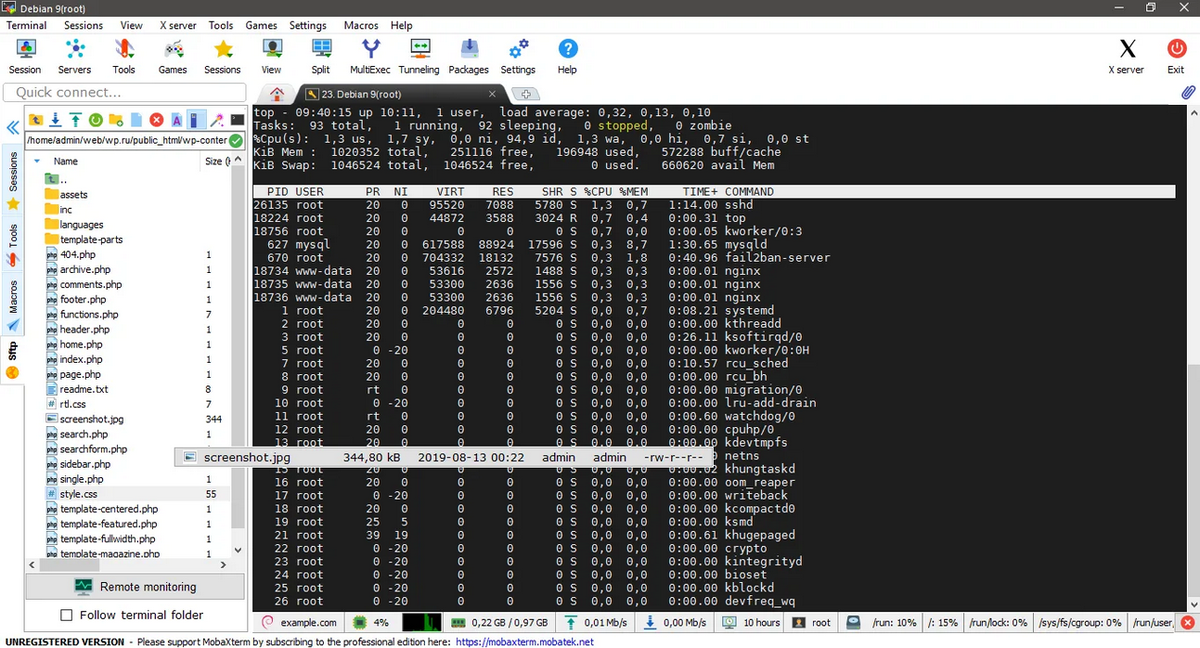Image resolution: width=1200 pixels, height=648 pixels.
Task: Click the paperclip attach icon
Action: tap(1188, 92)
